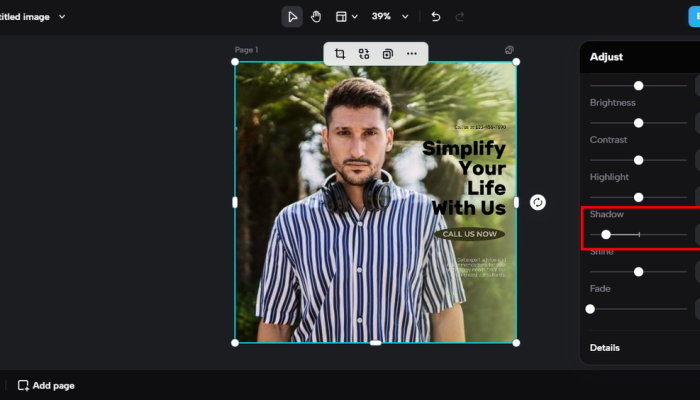The image size is (700, 400).
Task: Activate the hand pan tool
Action: click(x=315, y=17)
